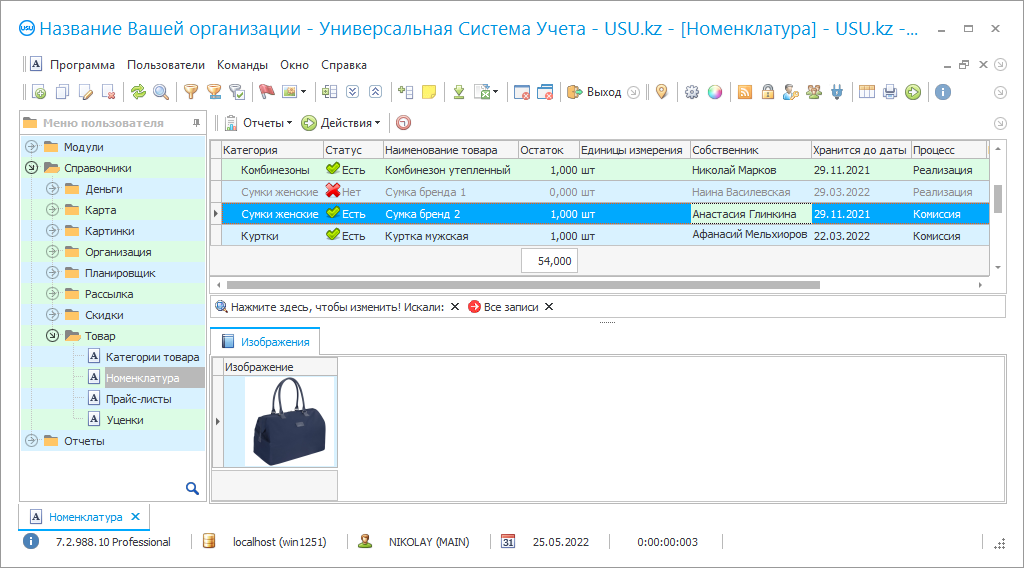
Task: Open the Отчеты dropdown
Action: [x=259, y=123]
